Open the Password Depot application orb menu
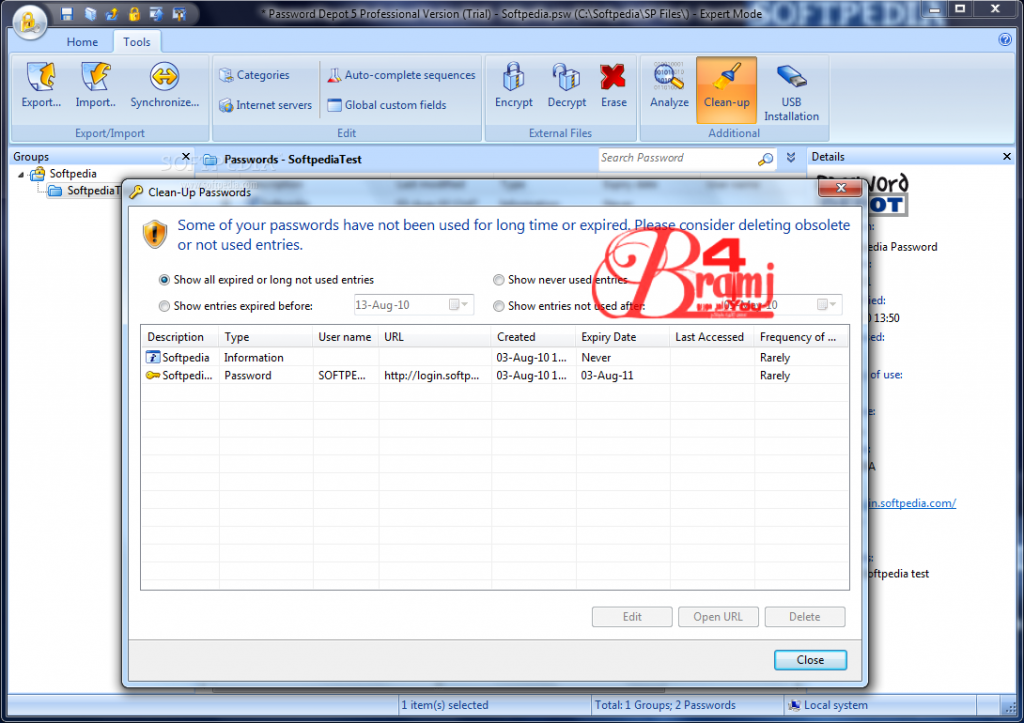 click(x=29, y=22)
